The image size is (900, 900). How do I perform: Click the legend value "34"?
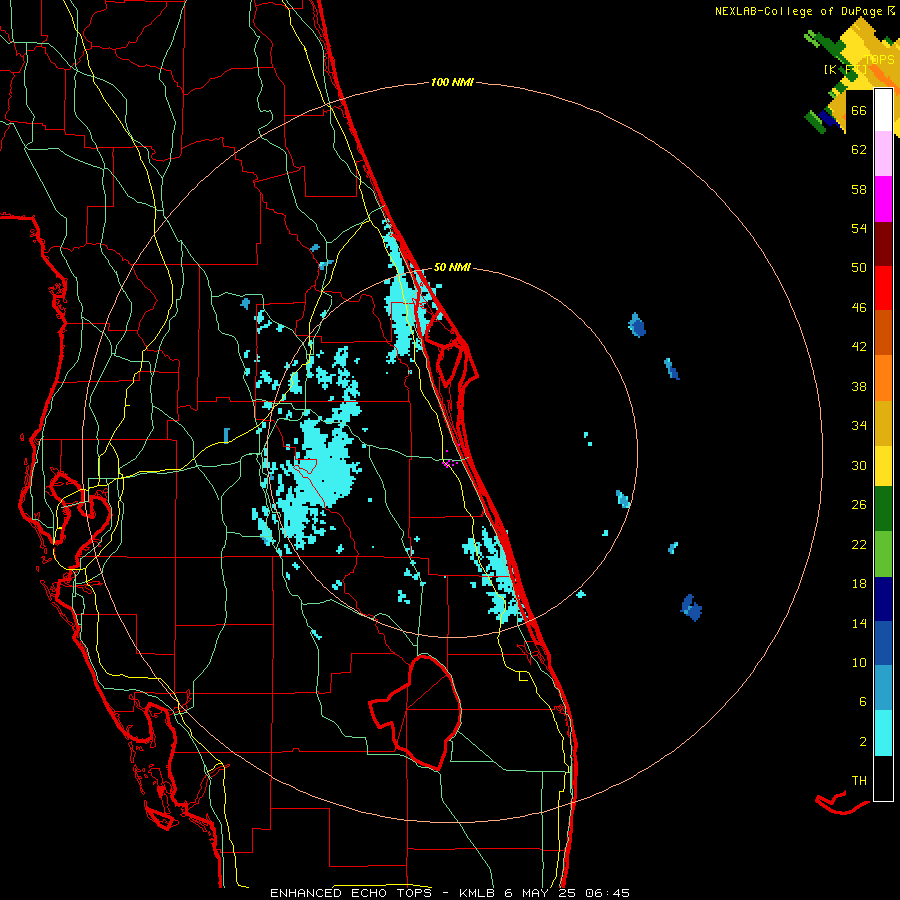point(859,425)
